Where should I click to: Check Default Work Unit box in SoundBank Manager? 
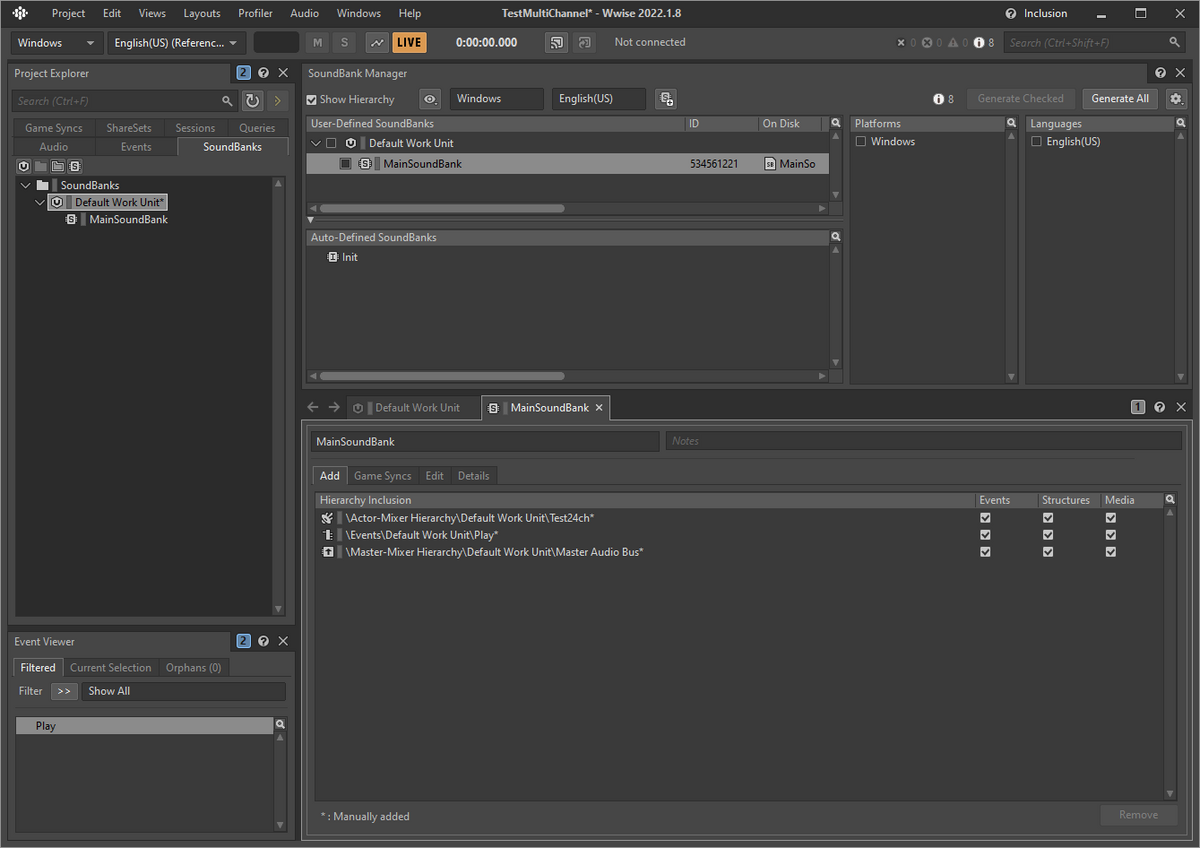tap(332, 143)
